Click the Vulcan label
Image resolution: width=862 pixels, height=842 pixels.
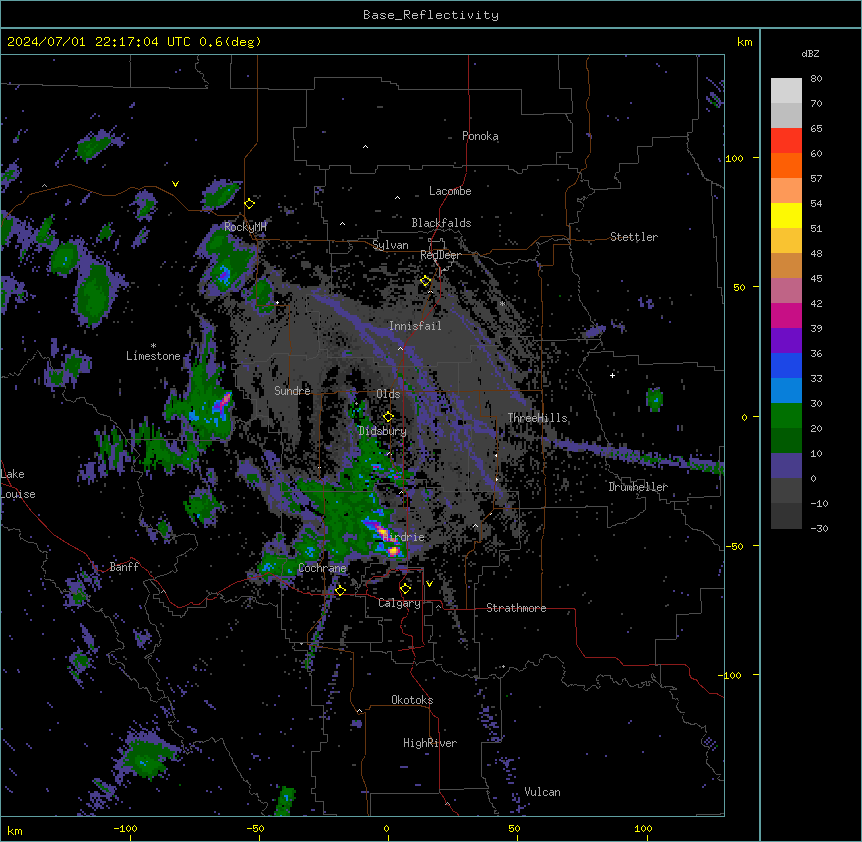click(x=543, y=792)
